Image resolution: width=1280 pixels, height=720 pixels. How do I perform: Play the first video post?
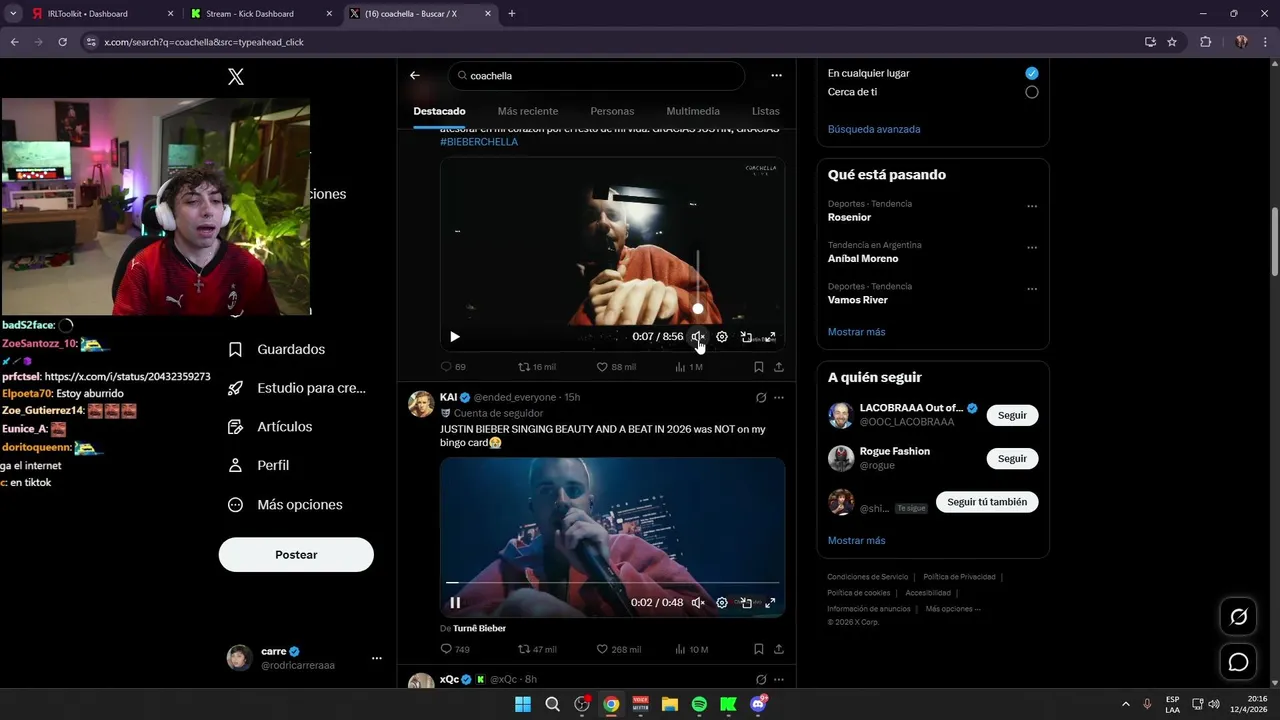455,337
